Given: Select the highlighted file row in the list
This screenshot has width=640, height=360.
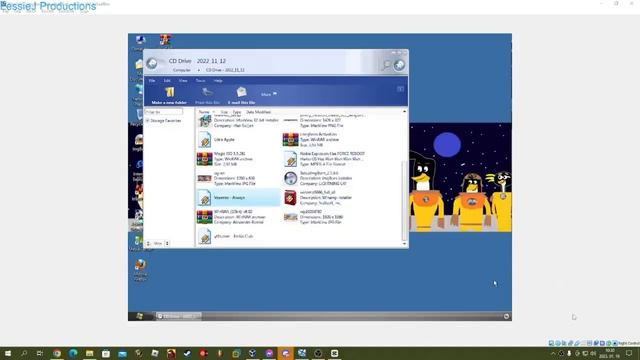Looking at the screenshot, I should click(238, 198).
